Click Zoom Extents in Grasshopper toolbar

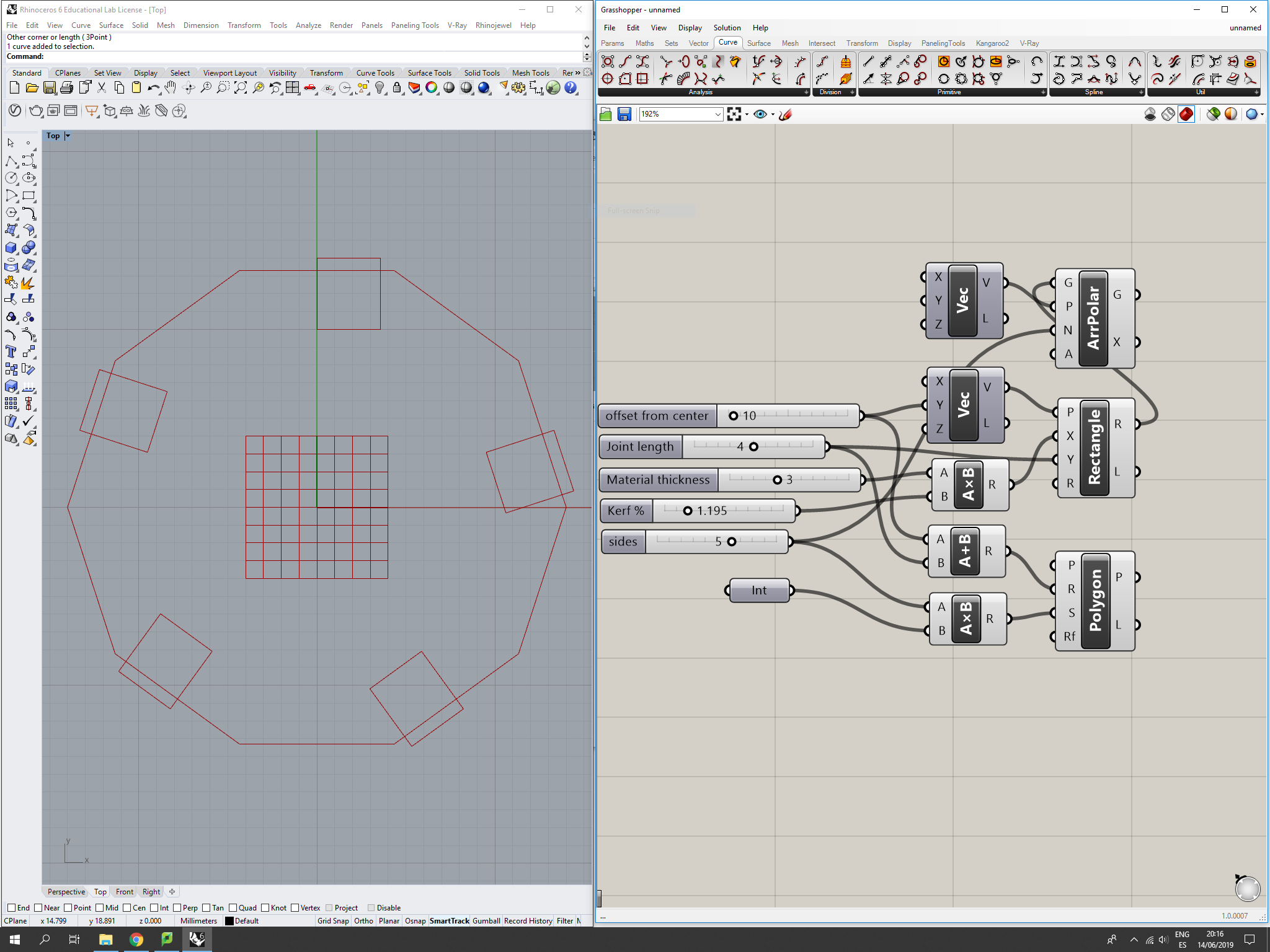[x=734, y=114]
